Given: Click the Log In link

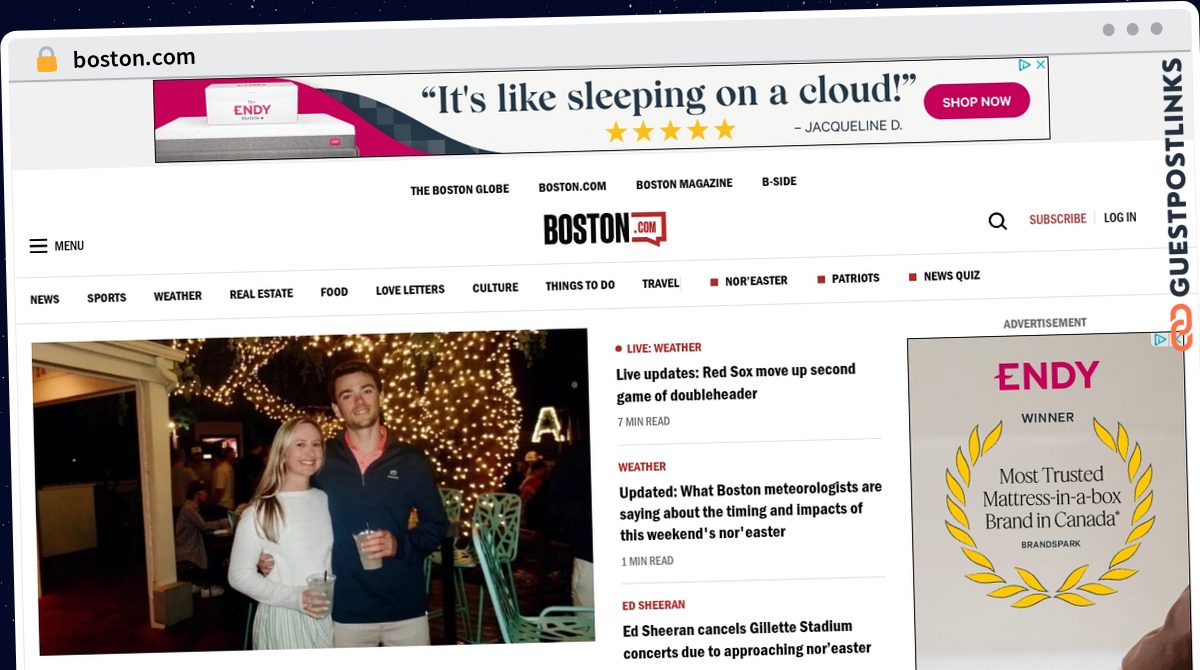Looking at the screenshot, I should pos(1120,217).
